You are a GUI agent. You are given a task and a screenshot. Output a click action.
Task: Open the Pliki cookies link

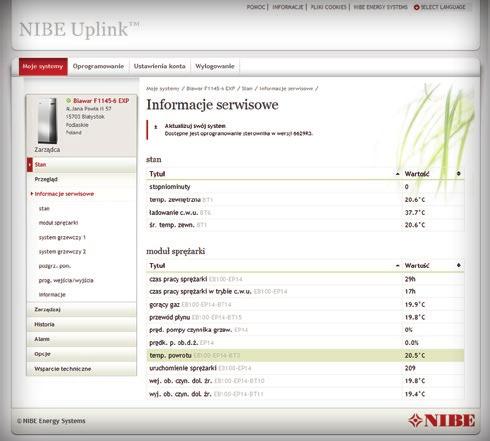(329, 7)
